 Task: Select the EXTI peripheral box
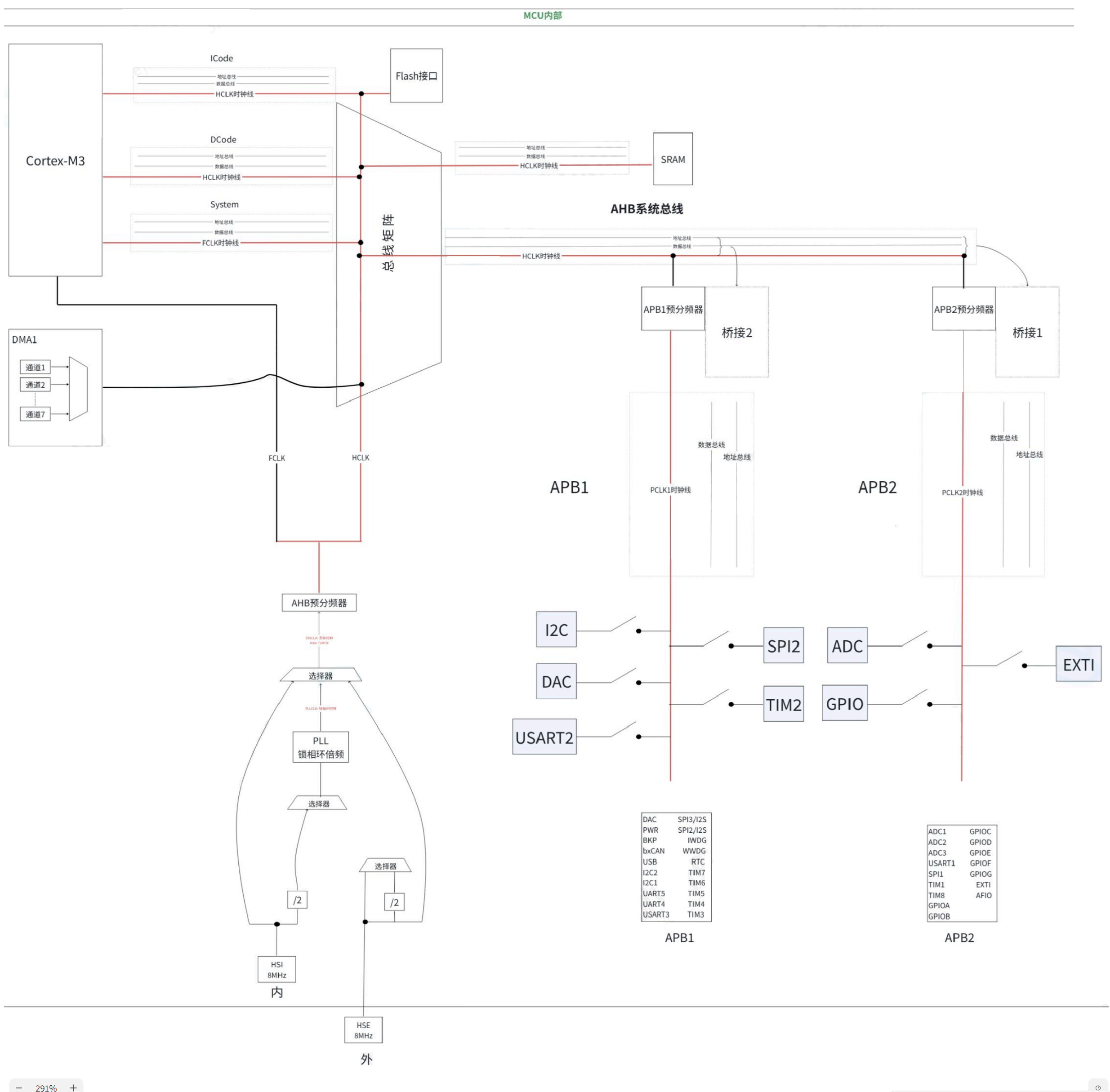1078,664
